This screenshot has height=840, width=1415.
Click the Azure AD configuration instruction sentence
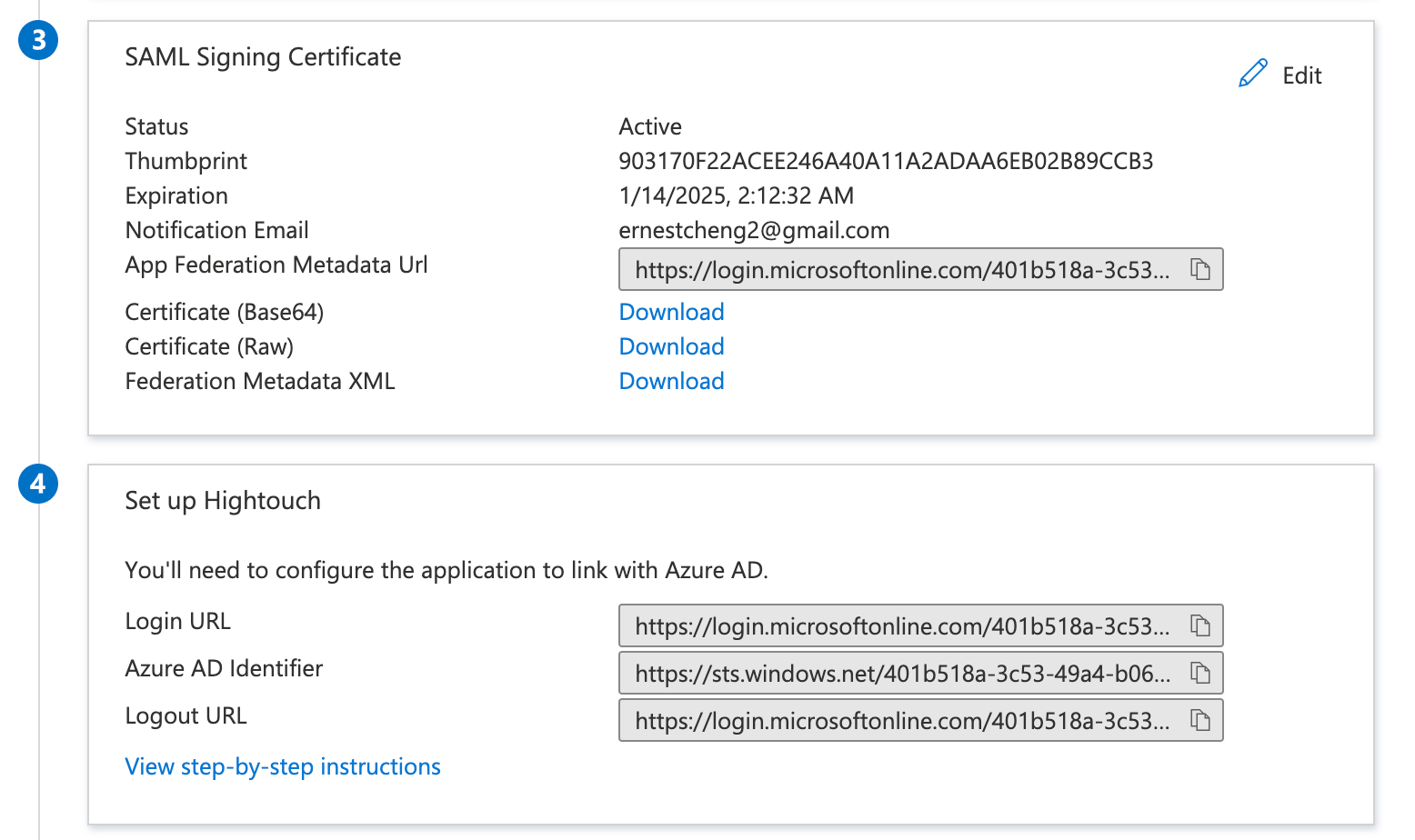click(447, 570)
